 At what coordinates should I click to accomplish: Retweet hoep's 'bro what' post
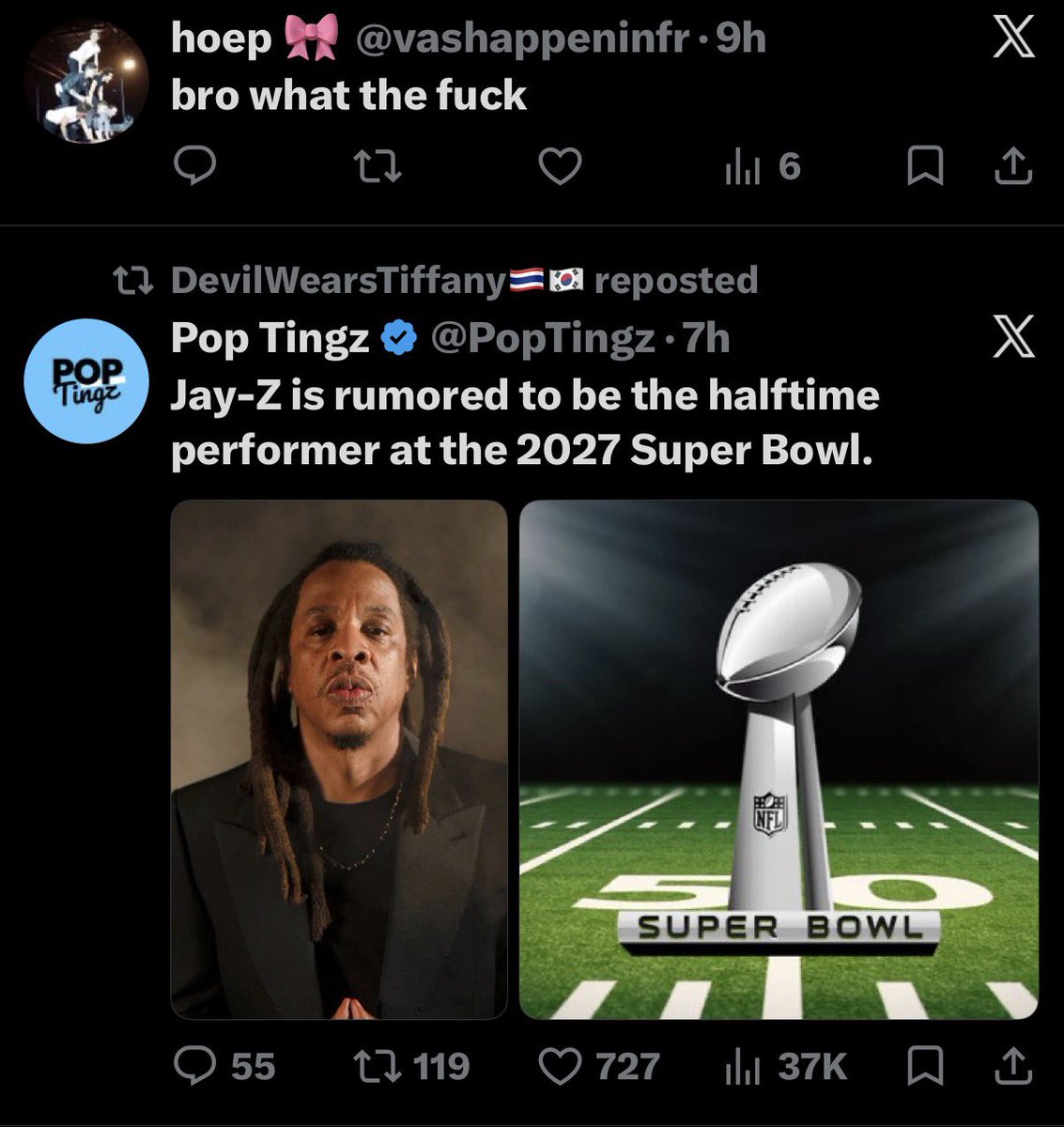coord(377,167)
